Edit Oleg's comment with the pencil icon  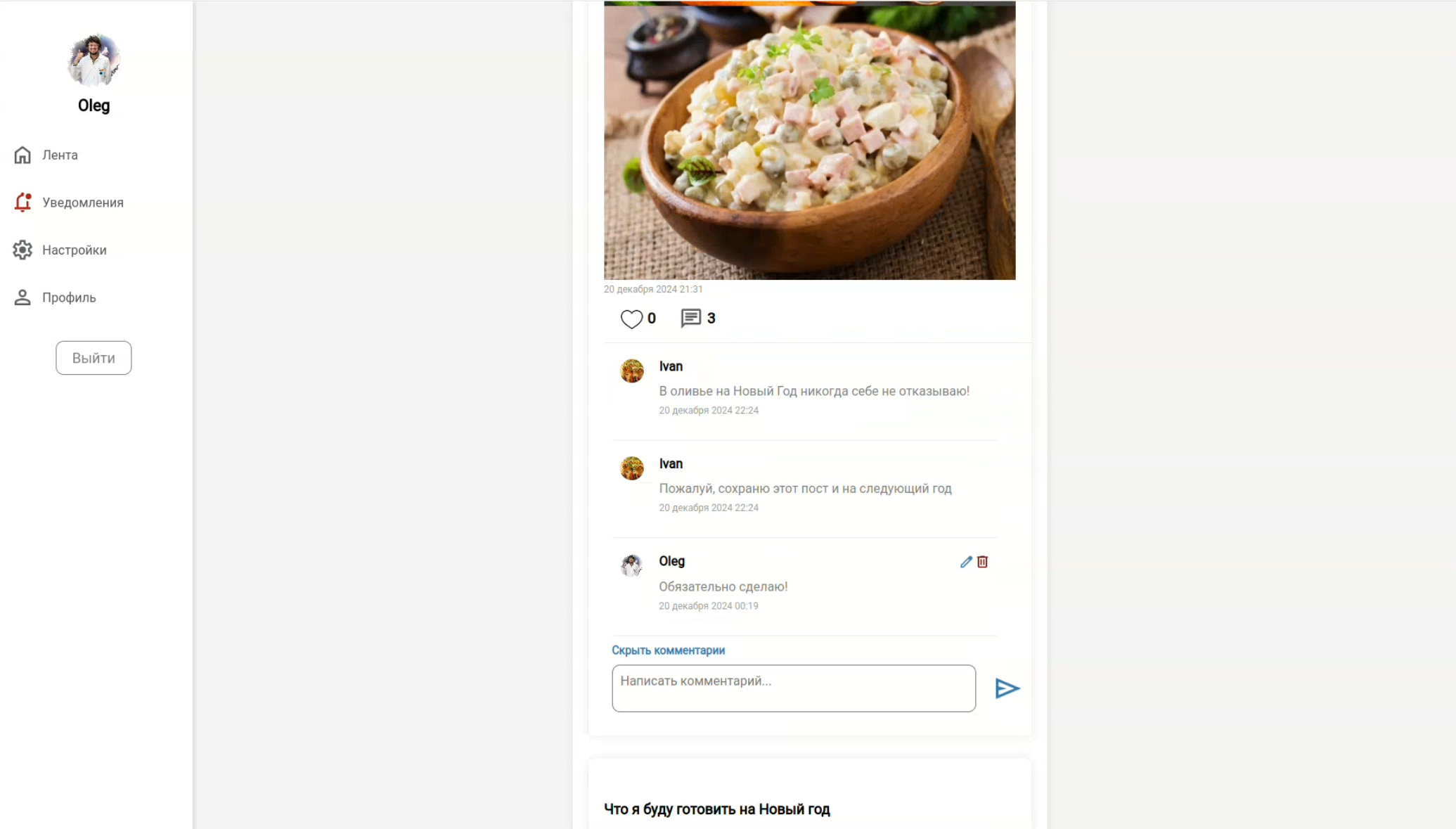pos(966,562)
